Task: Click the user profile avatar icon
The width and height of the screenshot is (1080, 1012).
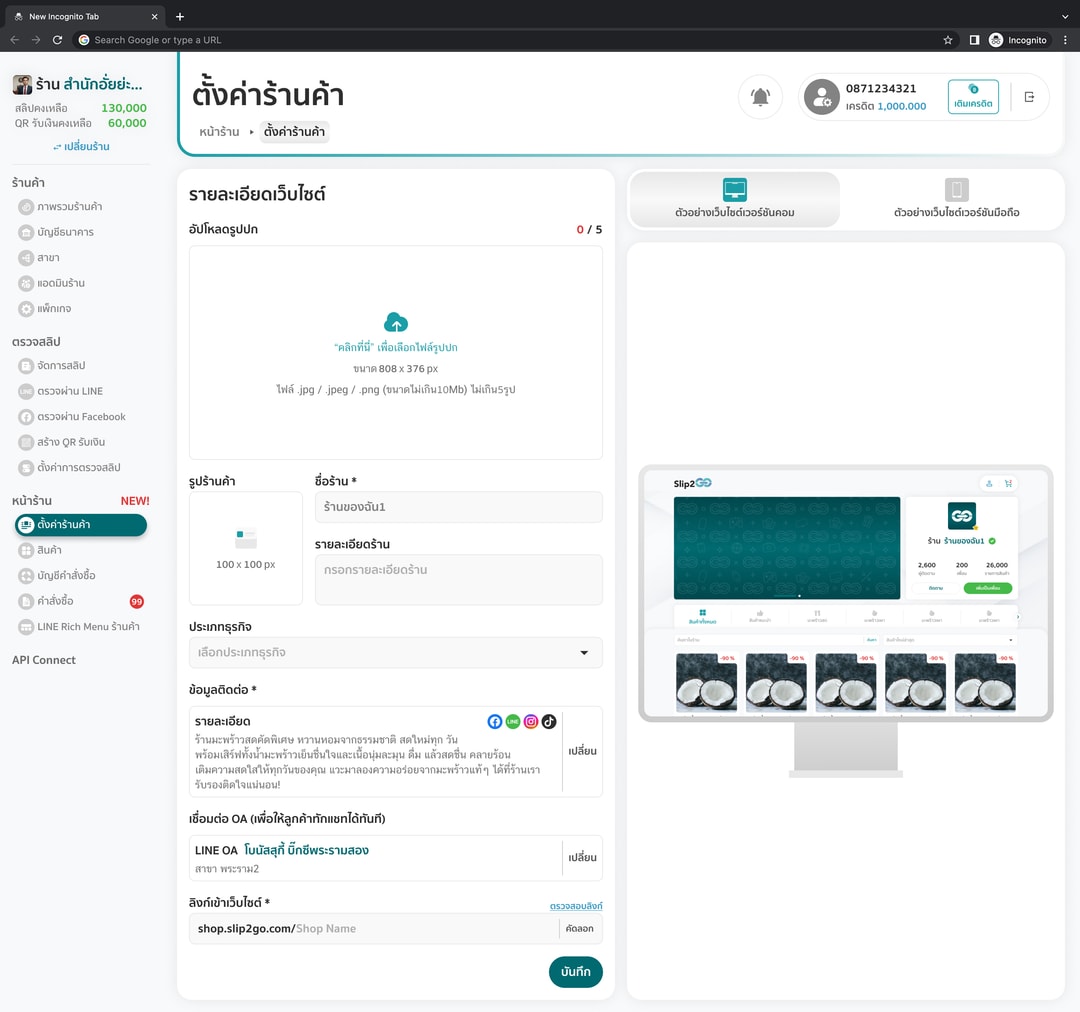Action: click(x=822, y=97)
